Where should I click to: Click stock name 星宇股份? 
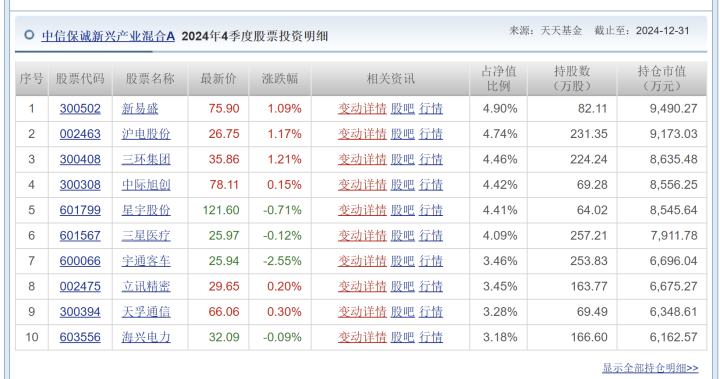point(146,210)
